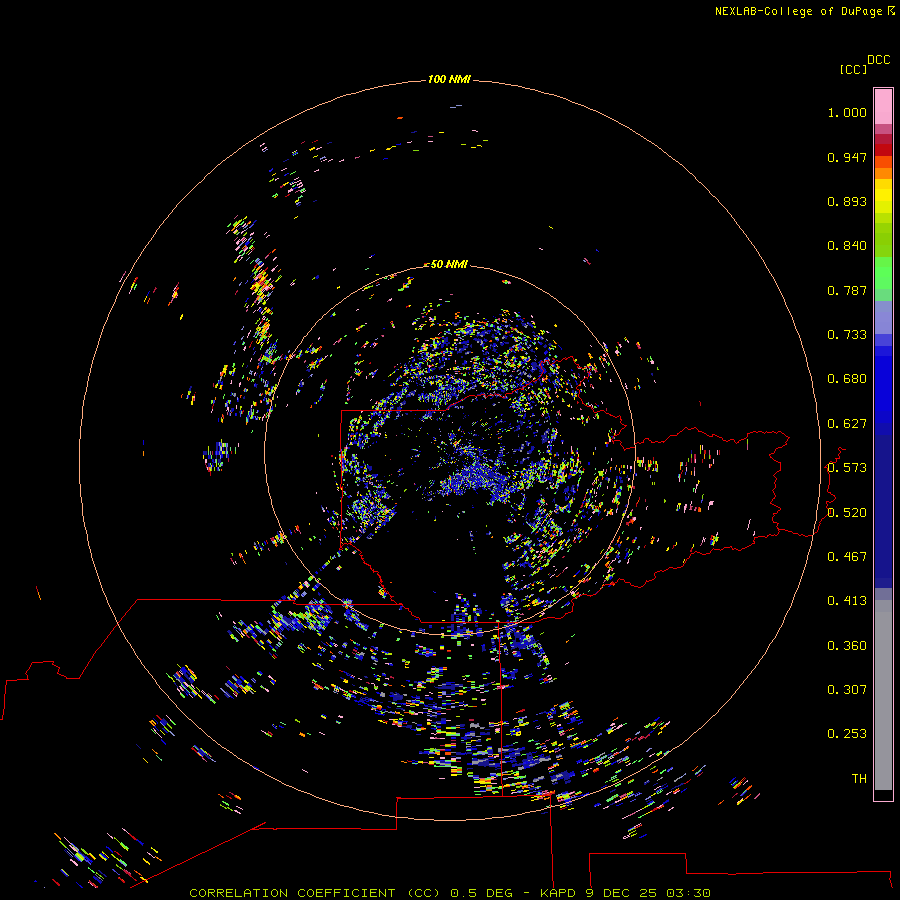Screen dimensions: 900x900
Task: Click the 100 NMI range ring label
Action: 448,79
